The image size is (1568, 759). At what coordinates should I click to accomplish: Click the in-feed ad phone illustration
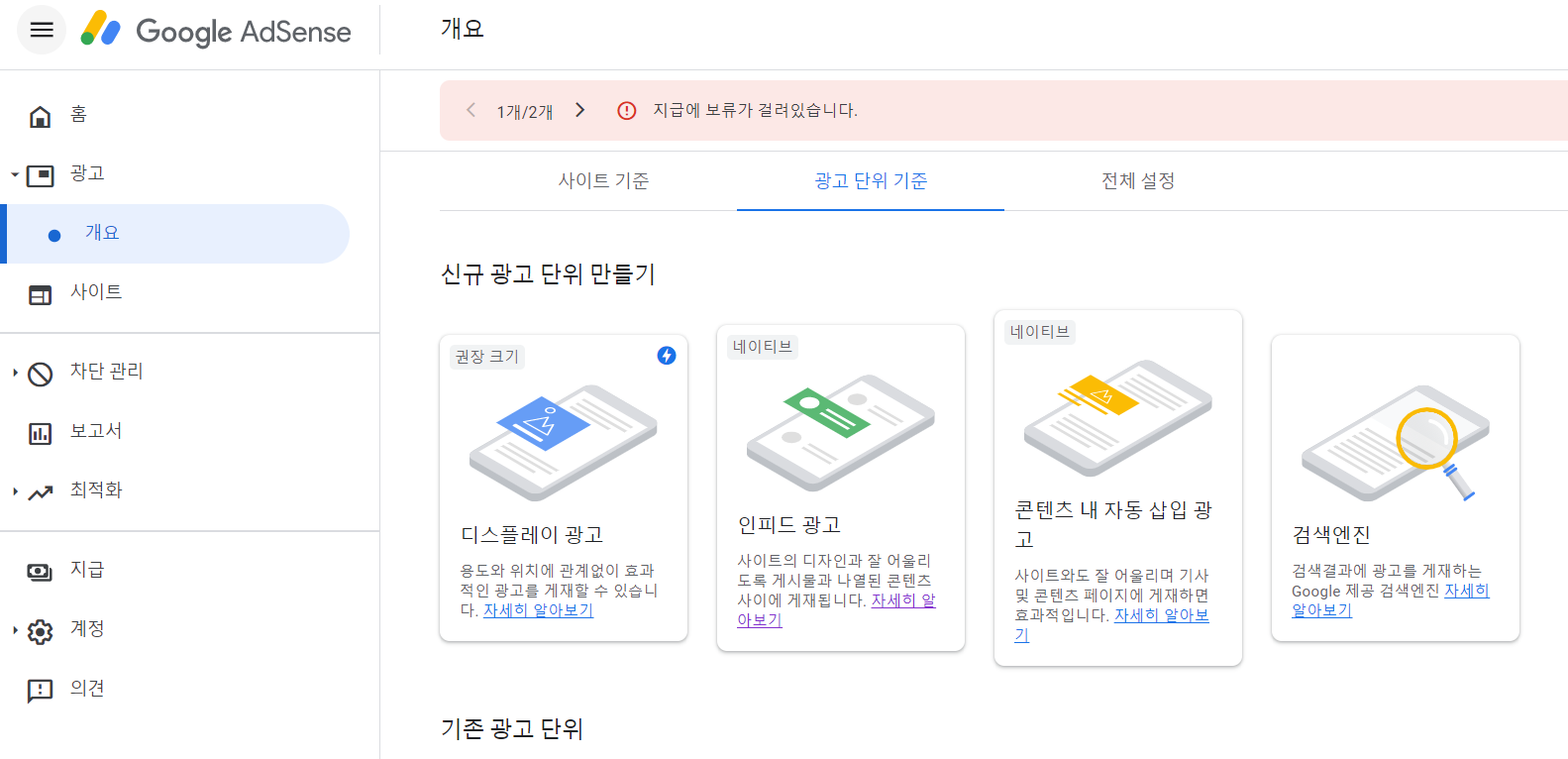coord(840,433)
